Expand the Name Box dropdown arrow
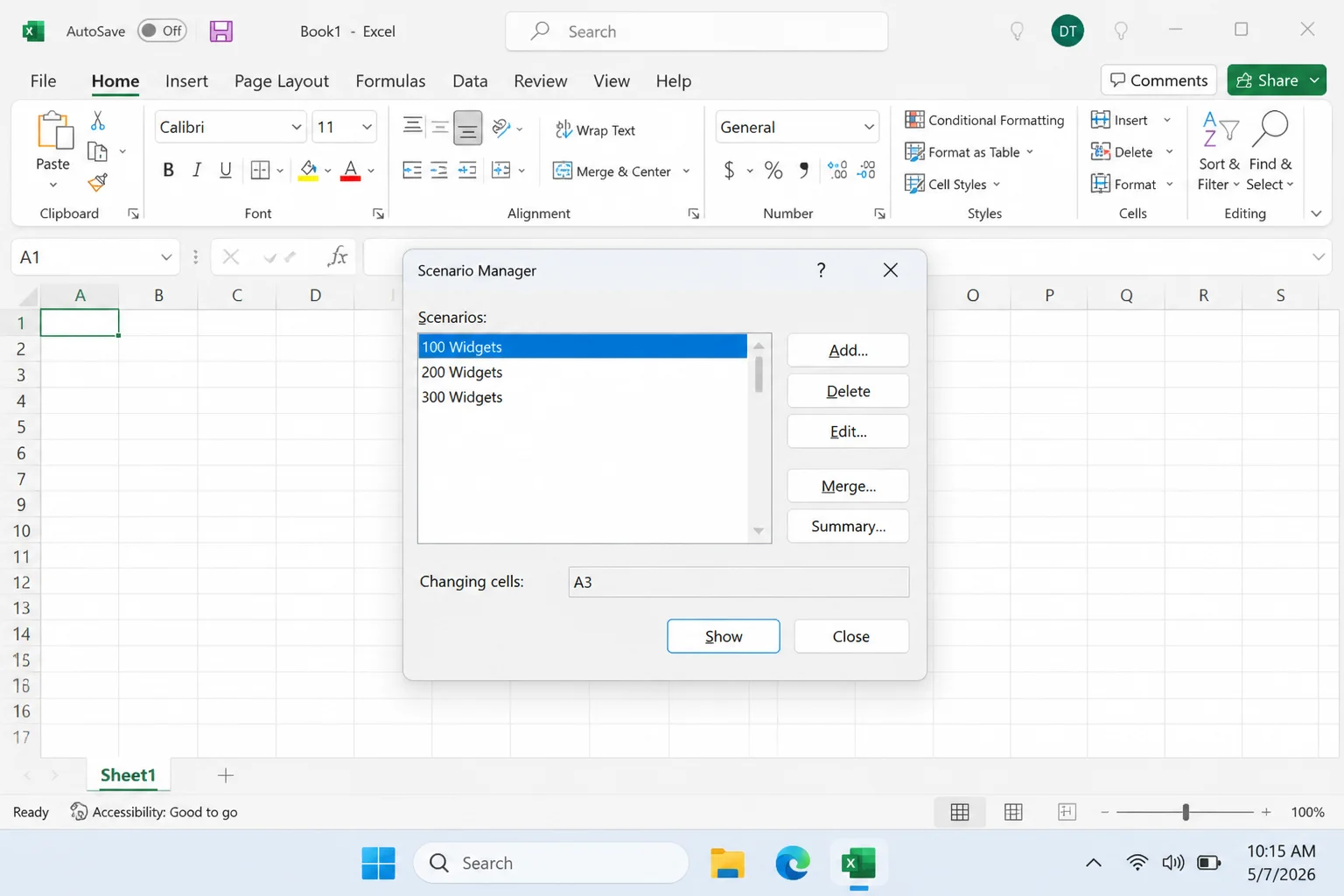 [x=166, y=257]
